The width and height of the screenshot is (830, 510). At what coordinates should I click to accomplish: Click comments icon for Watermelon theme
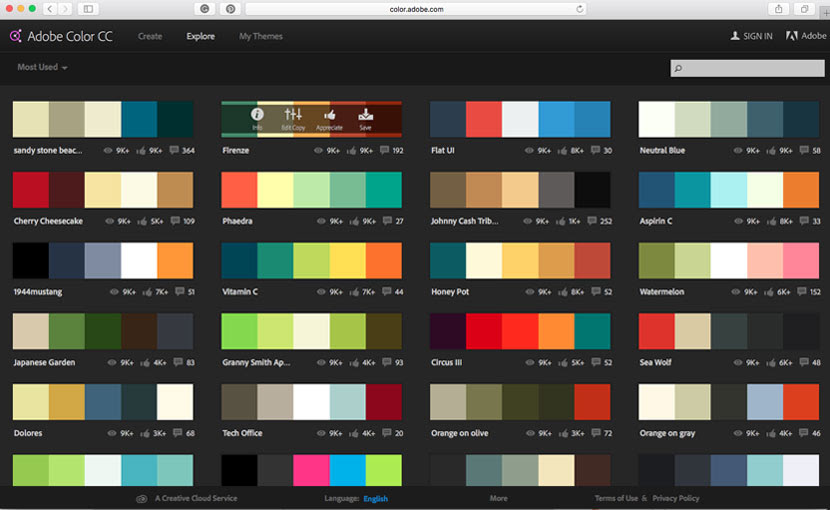802,291
